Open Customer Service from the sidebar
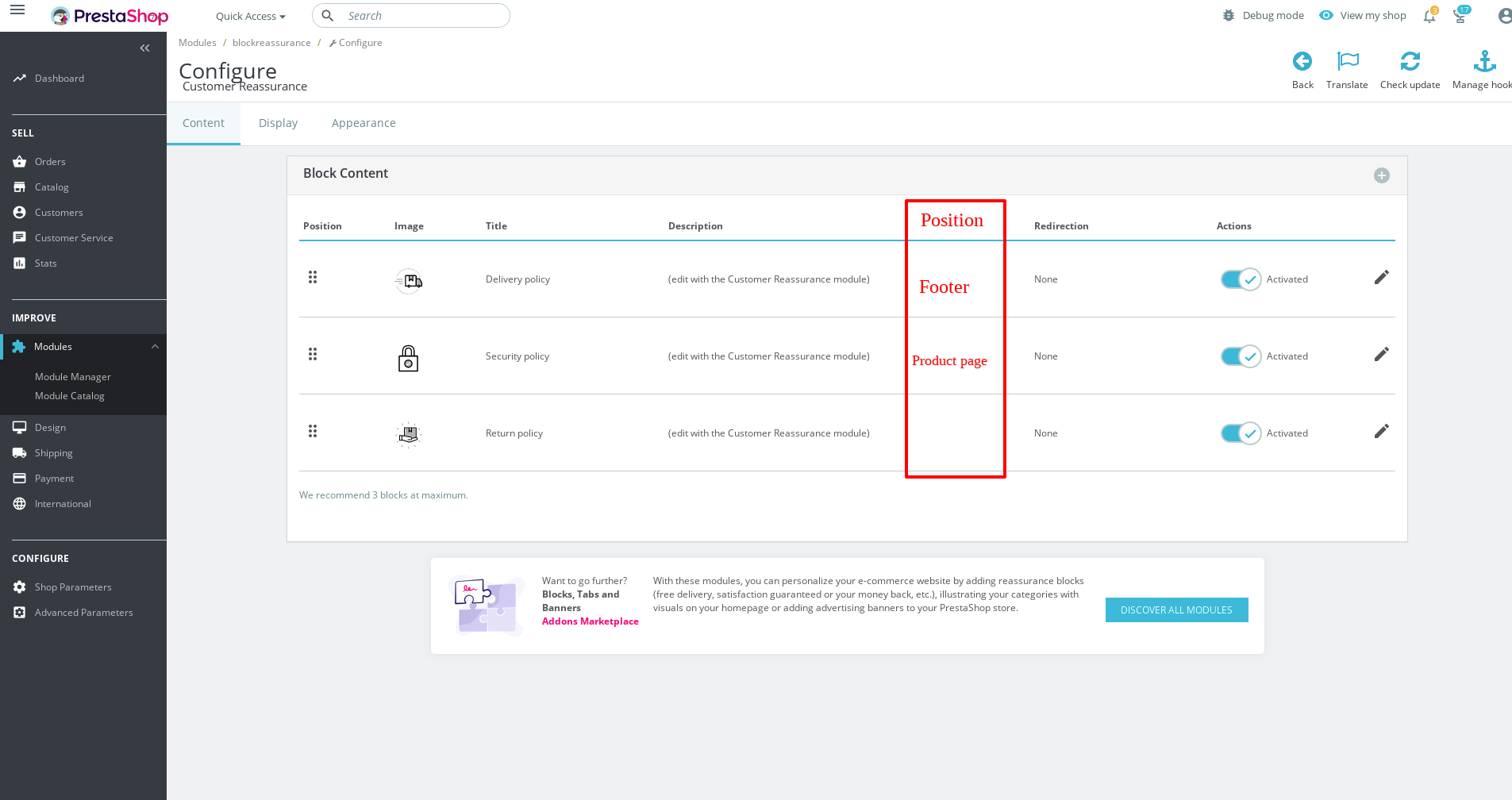The image size is (1512, 800). click(74, 237)
